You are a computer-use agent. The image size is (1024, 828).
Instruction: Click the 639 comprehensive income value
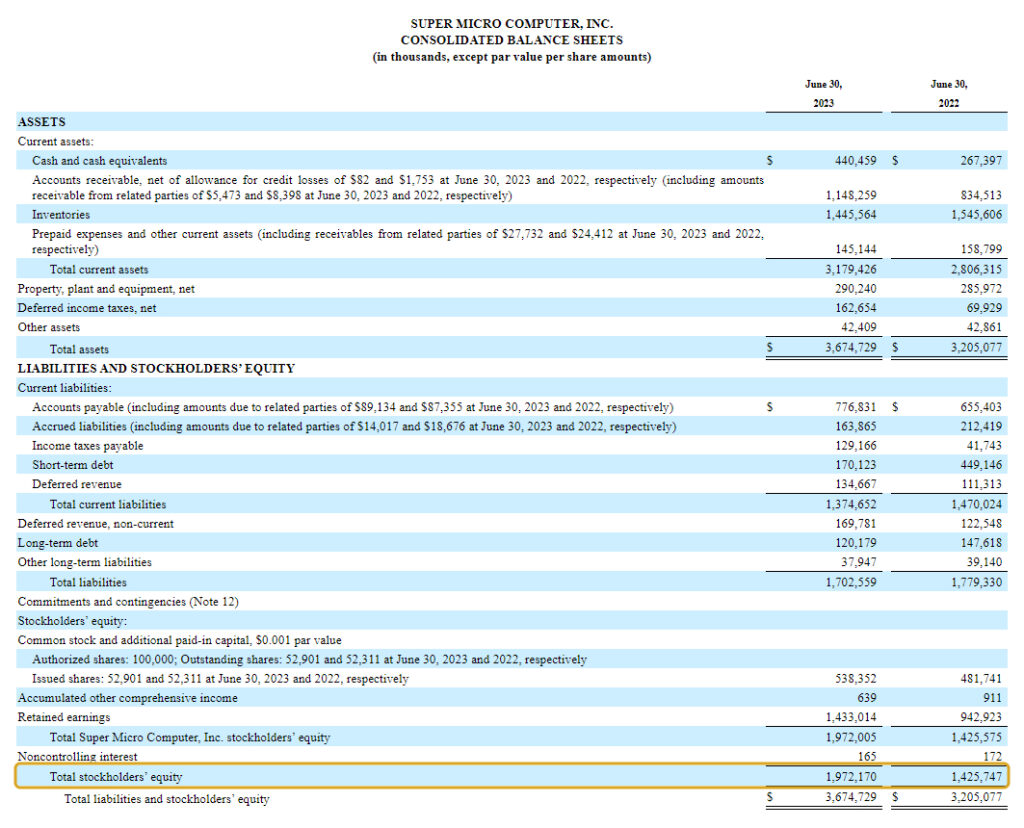(x=867, y=698)
